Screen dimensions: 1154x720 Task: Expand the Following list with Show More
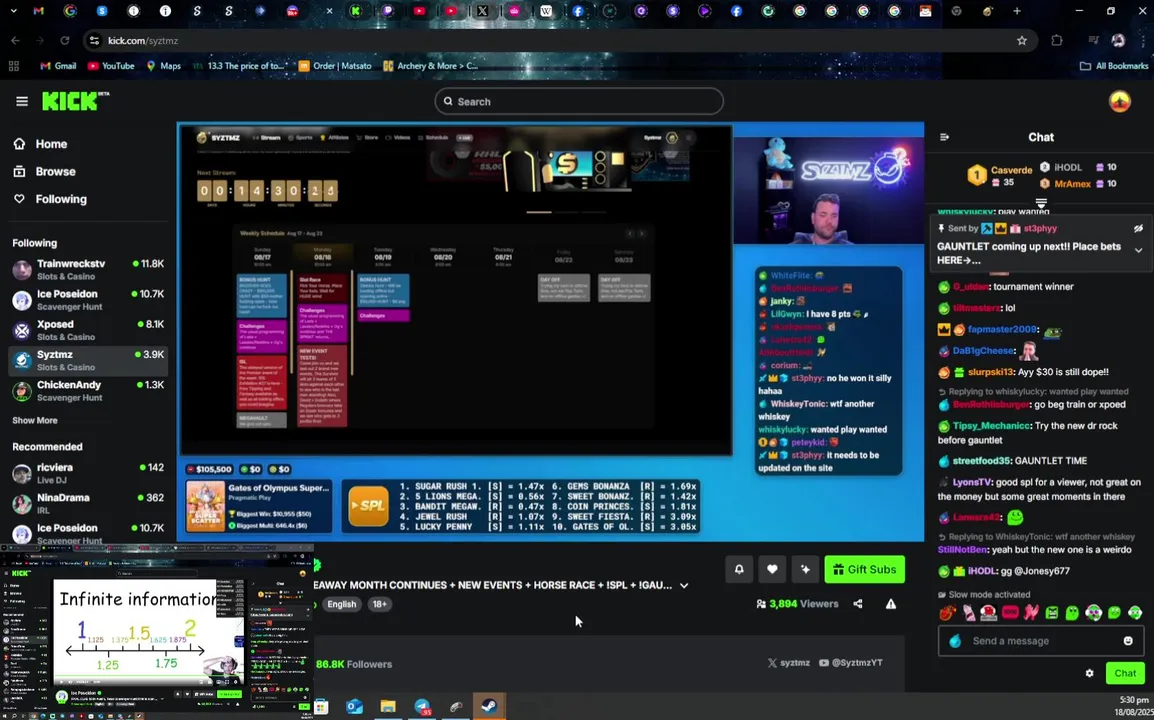(x=35, y=420)
